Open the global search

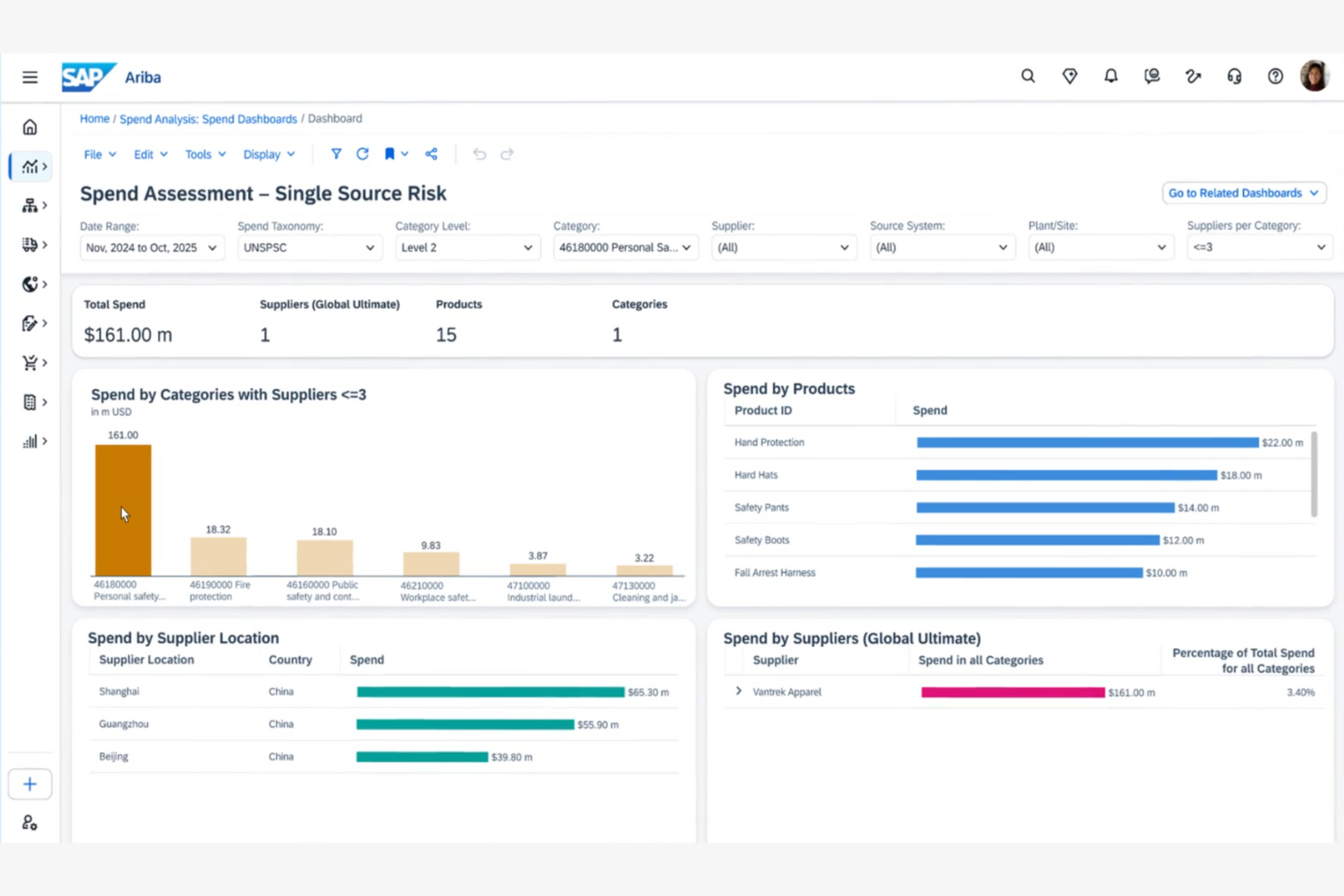pos(1027,76)
